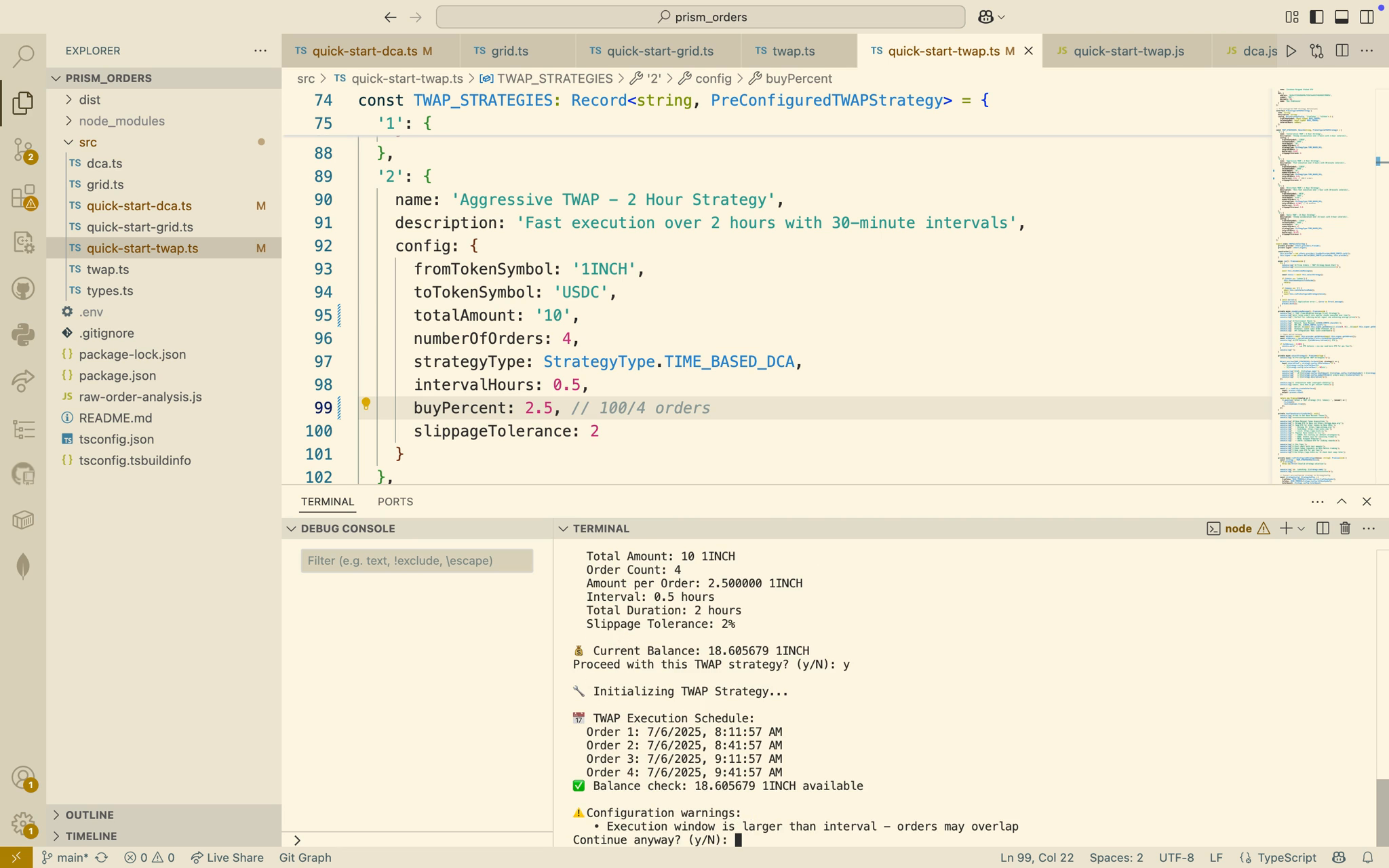
Task: Open Explorer Views and More Actions ellipsis
Action: point(260,51)
